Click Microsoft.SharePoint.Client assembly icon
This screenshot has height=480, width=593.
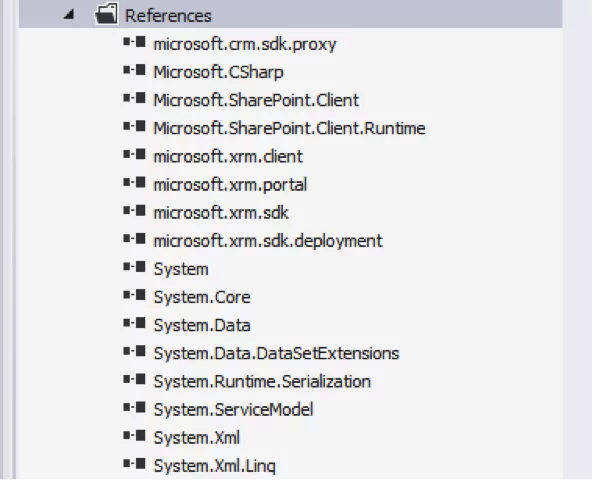(x=134, y=98)
